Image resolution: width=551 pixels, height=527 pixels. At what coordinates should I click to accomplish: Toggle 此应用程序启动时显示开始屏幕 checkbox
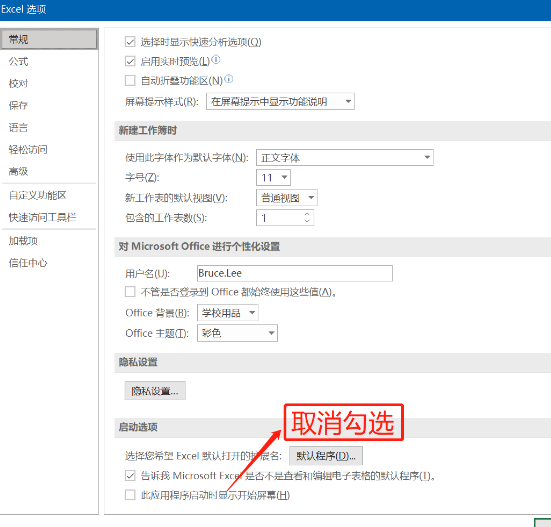(x=130, y=495)
